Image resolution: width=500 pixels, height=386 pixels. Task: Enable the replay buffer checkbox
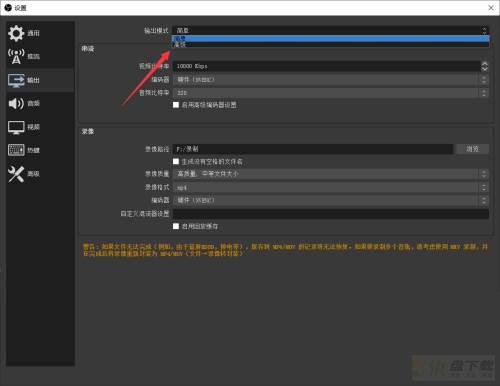pos(176,226)
